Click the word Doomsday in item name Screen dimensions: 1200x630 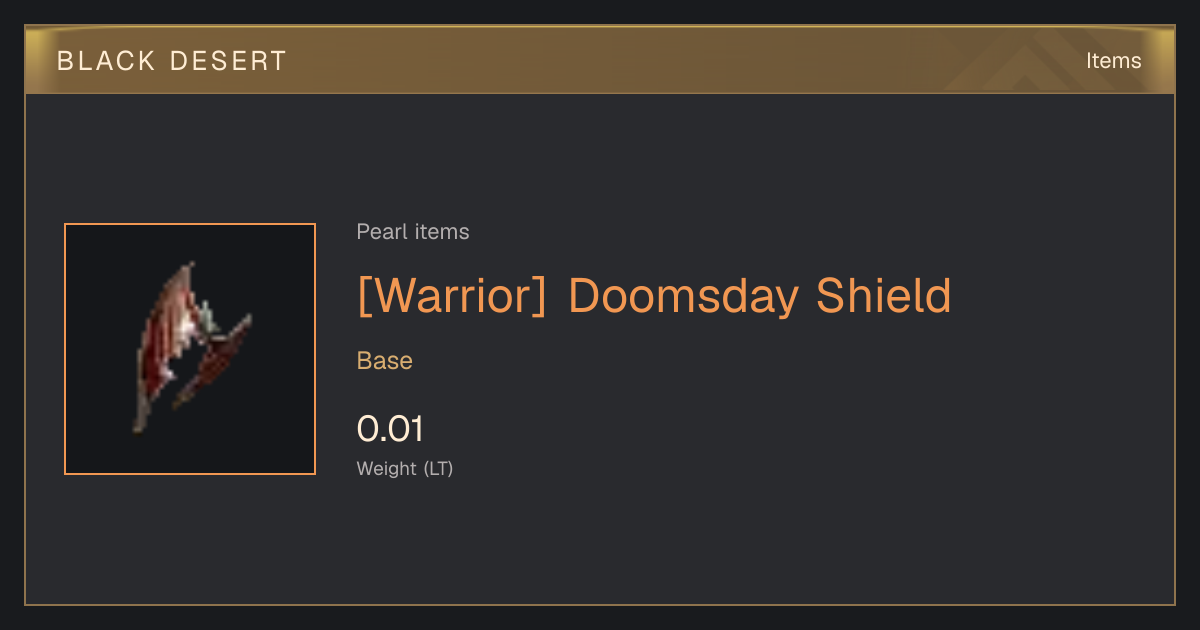(x=683, y=296)
